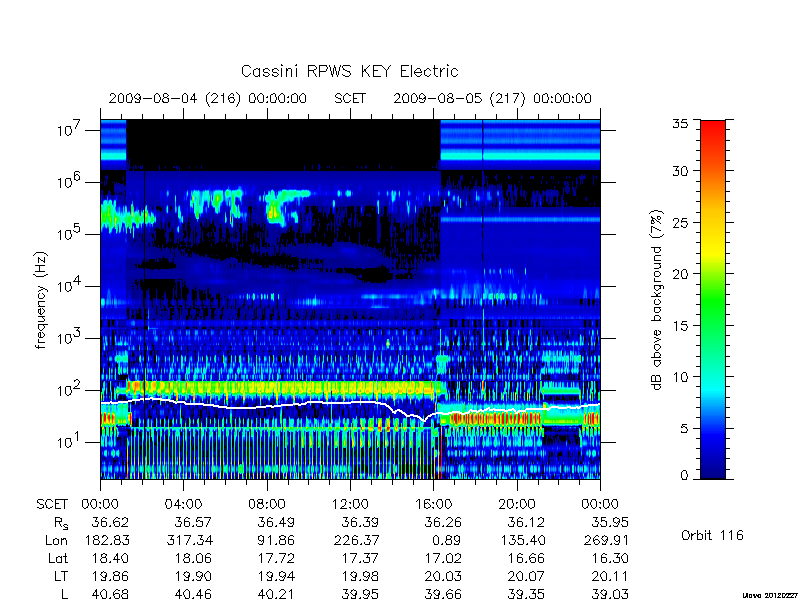The height and width of the screenshot is (600, 800).
Task: Click the 10^6 frequency tick label
Action: pyautogui.click(x=70, y=181)
